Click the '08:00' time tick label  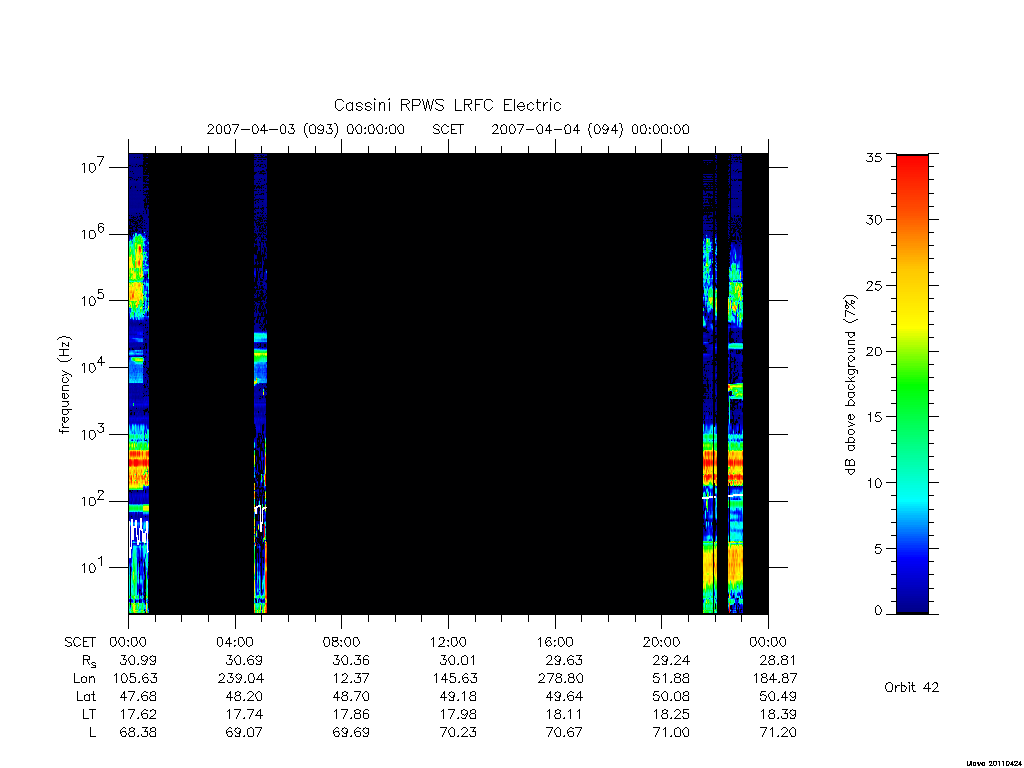pyautogui.click(x=342, y=643)
